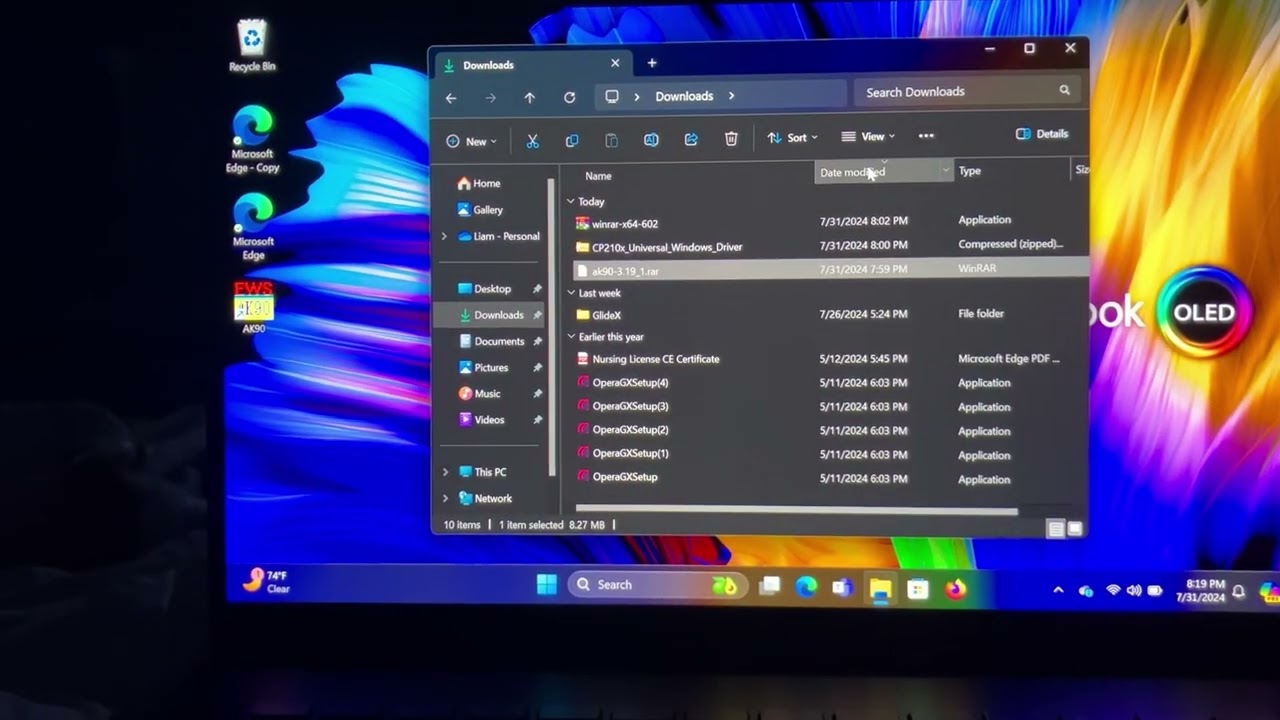Go up one folder level arrow
Image resolution: width=1280 pixels, height=720 pixels.
coord(530,98)
